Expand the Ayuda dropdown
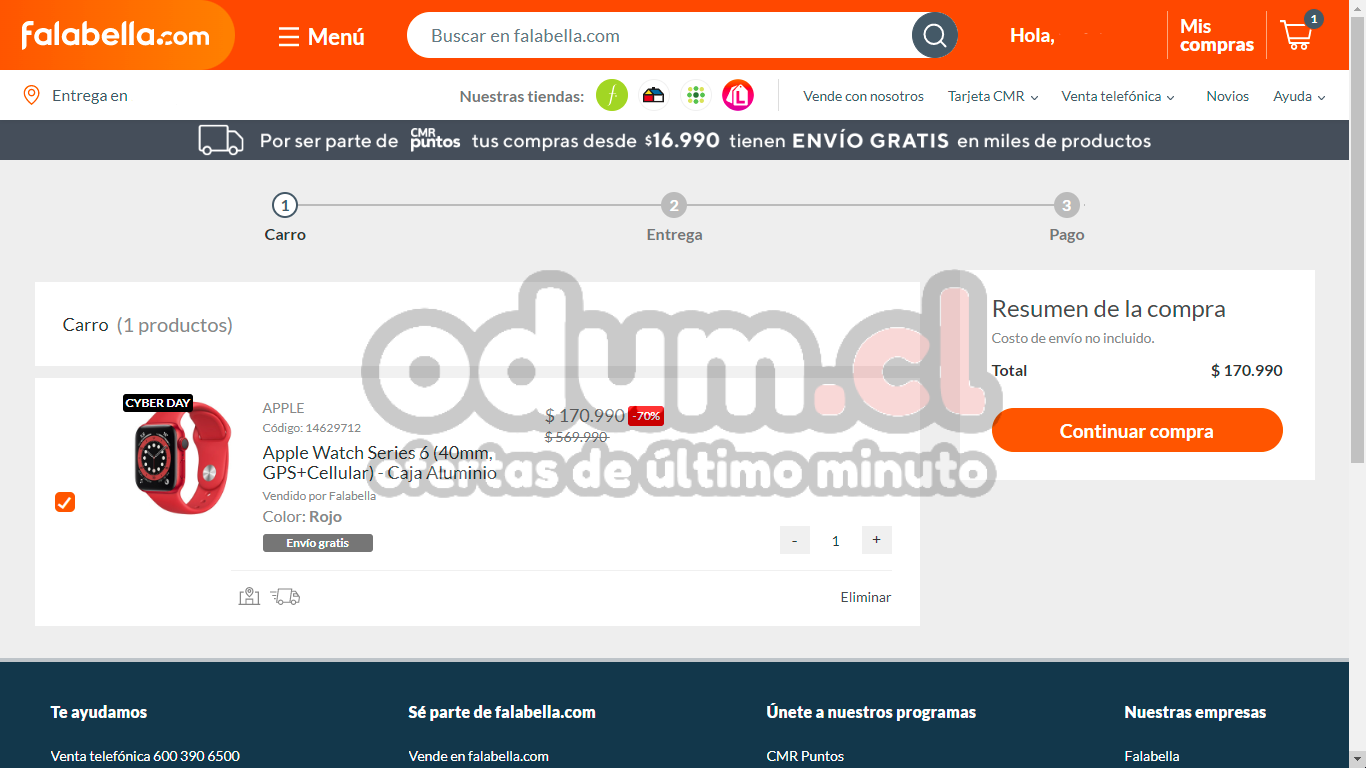Screen dimensions: 1366x768 (1299, 97)
